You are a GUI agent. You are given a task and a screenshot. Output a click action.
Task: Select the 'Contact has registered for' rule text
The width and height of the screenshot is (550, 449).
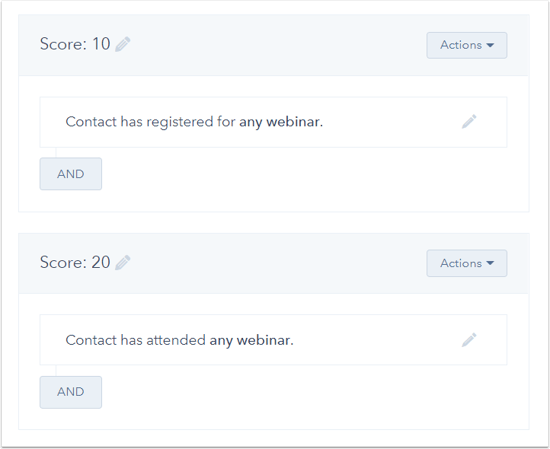click(x=150, y=122)
